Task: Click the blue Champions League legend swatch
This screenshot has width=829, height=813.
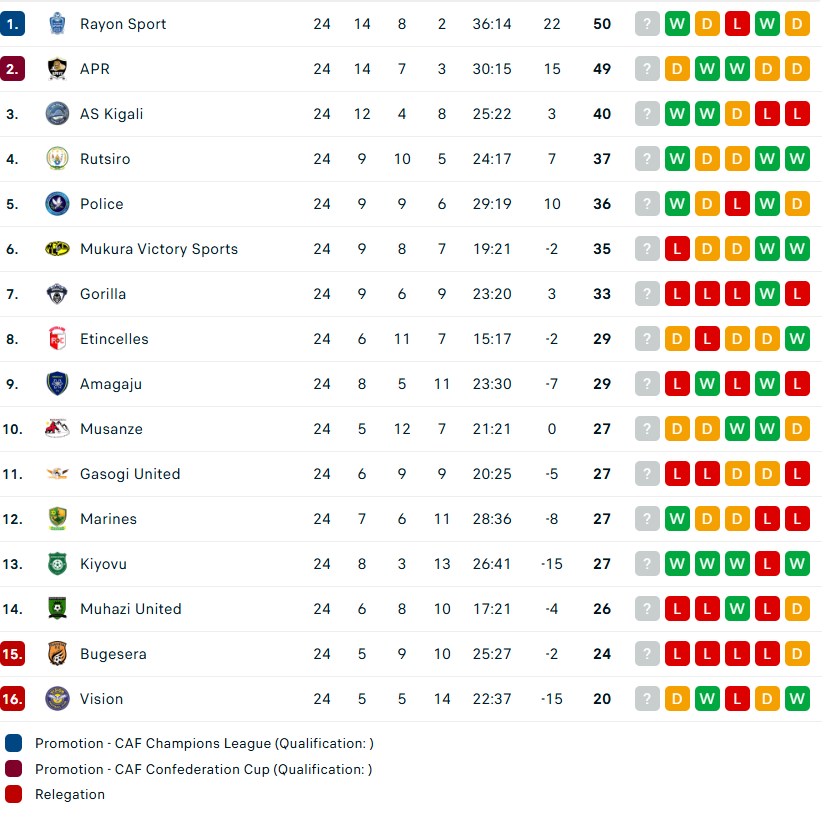Action: 13,743
